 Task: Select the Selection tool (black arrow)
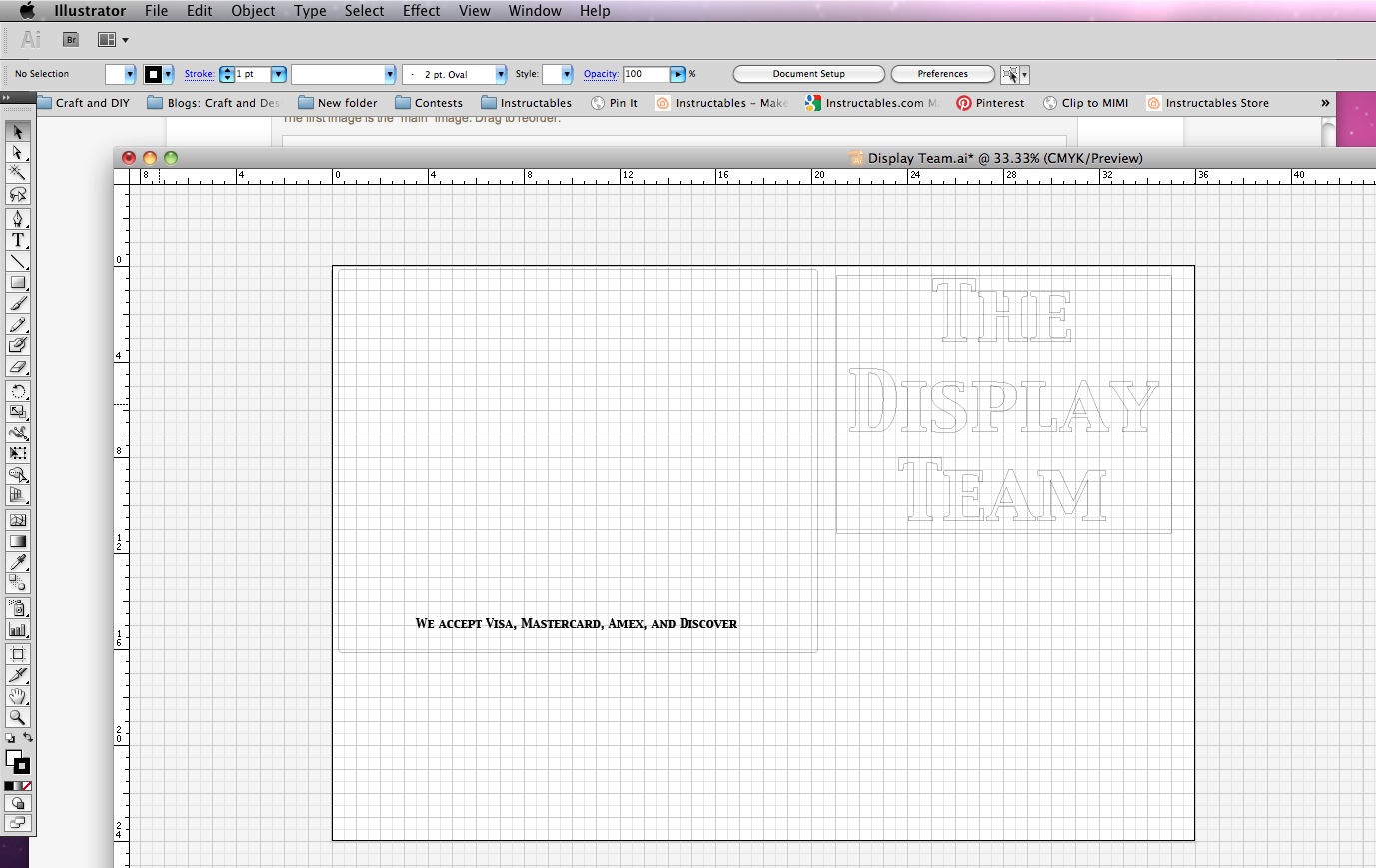[x=17, y=131]
